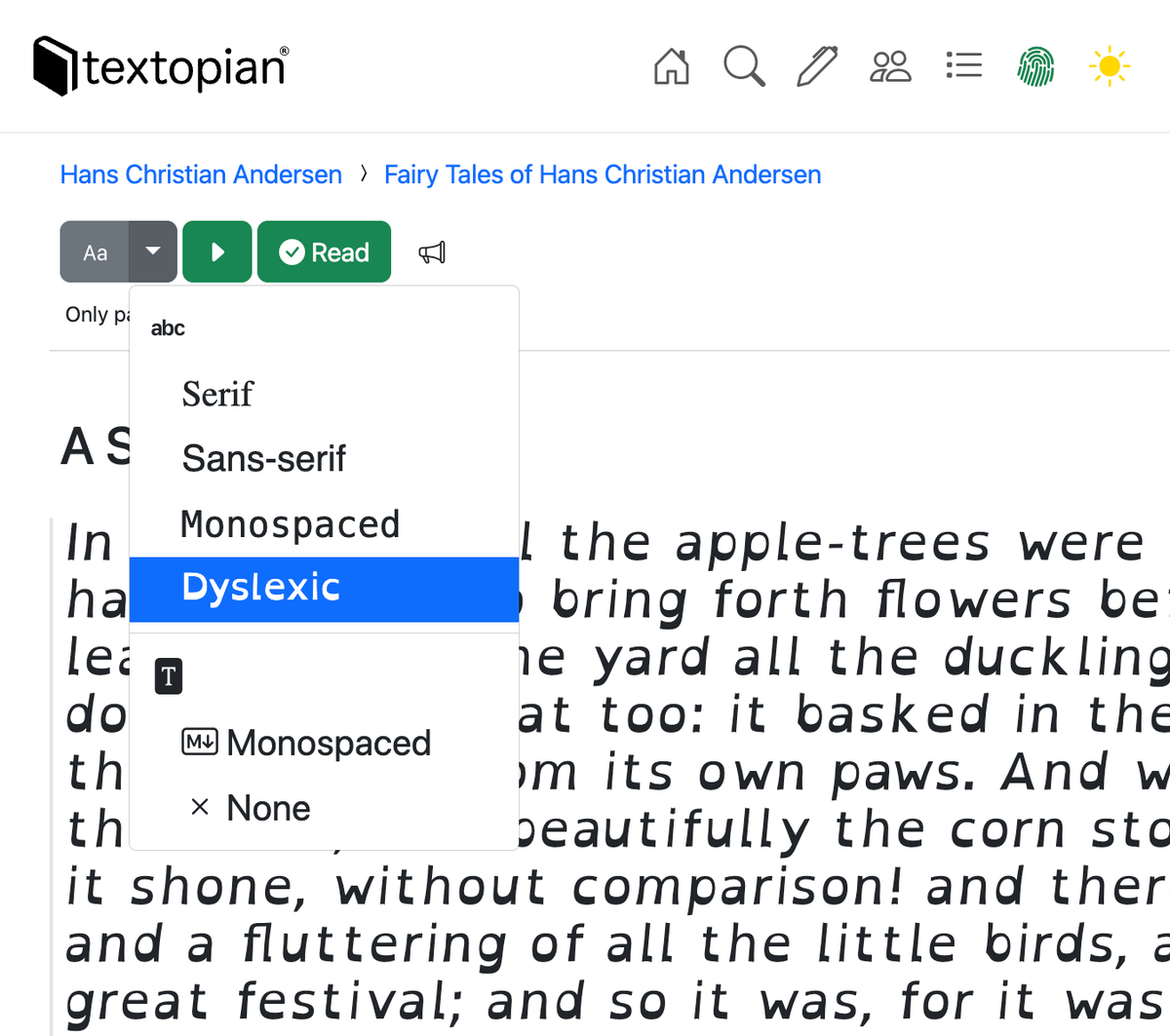Click the pencil edit icon
Screen dimensions: 1170x1036
click(817, 66)
